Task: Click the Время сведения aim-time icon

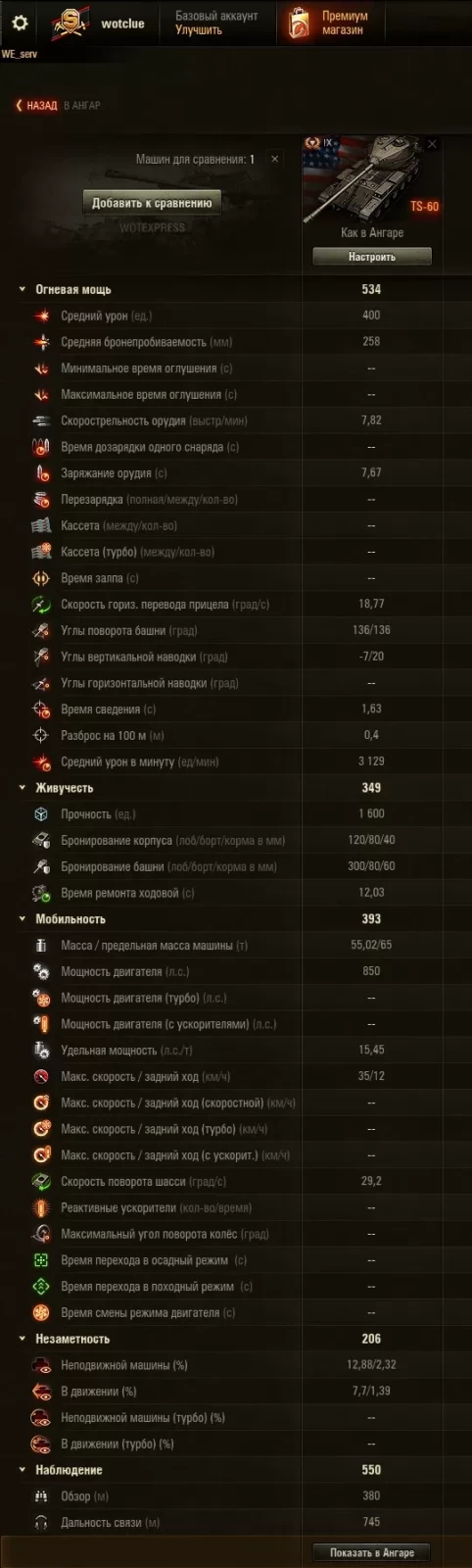Action: [x=41, y=710]
